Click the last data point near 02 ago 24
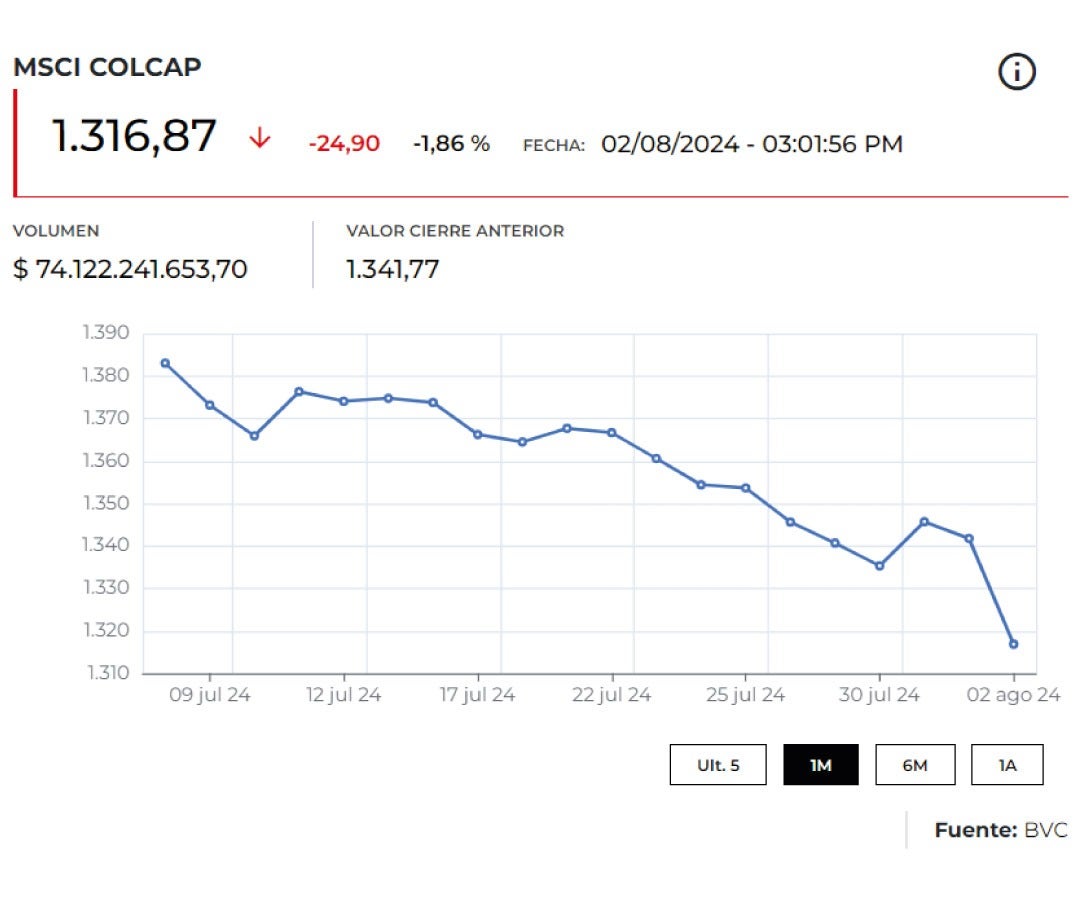Viewport: 1080px width, 900px height. coord(1014,644)
